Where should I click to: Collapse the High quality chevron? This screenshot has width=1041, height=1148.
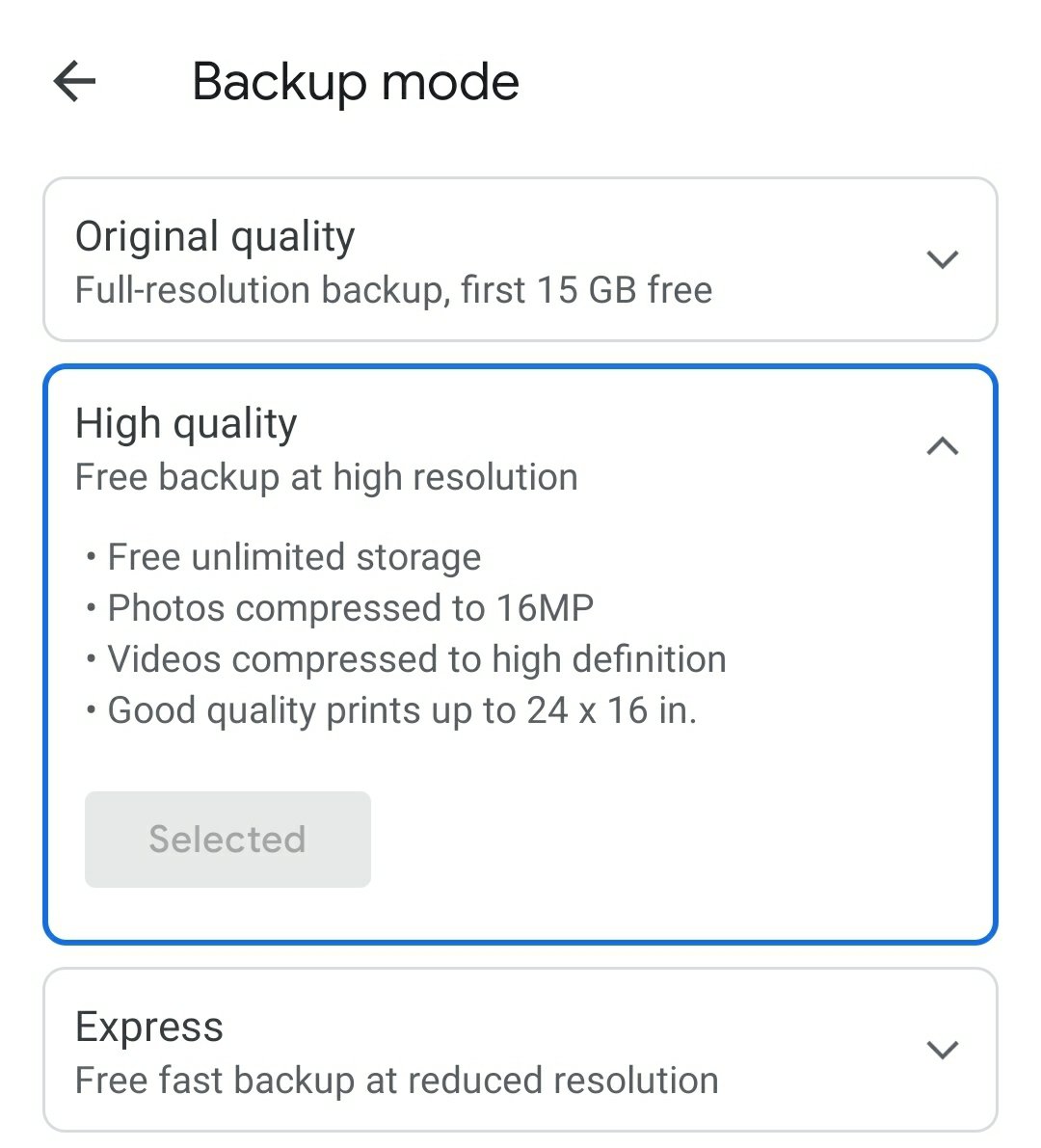942,446
